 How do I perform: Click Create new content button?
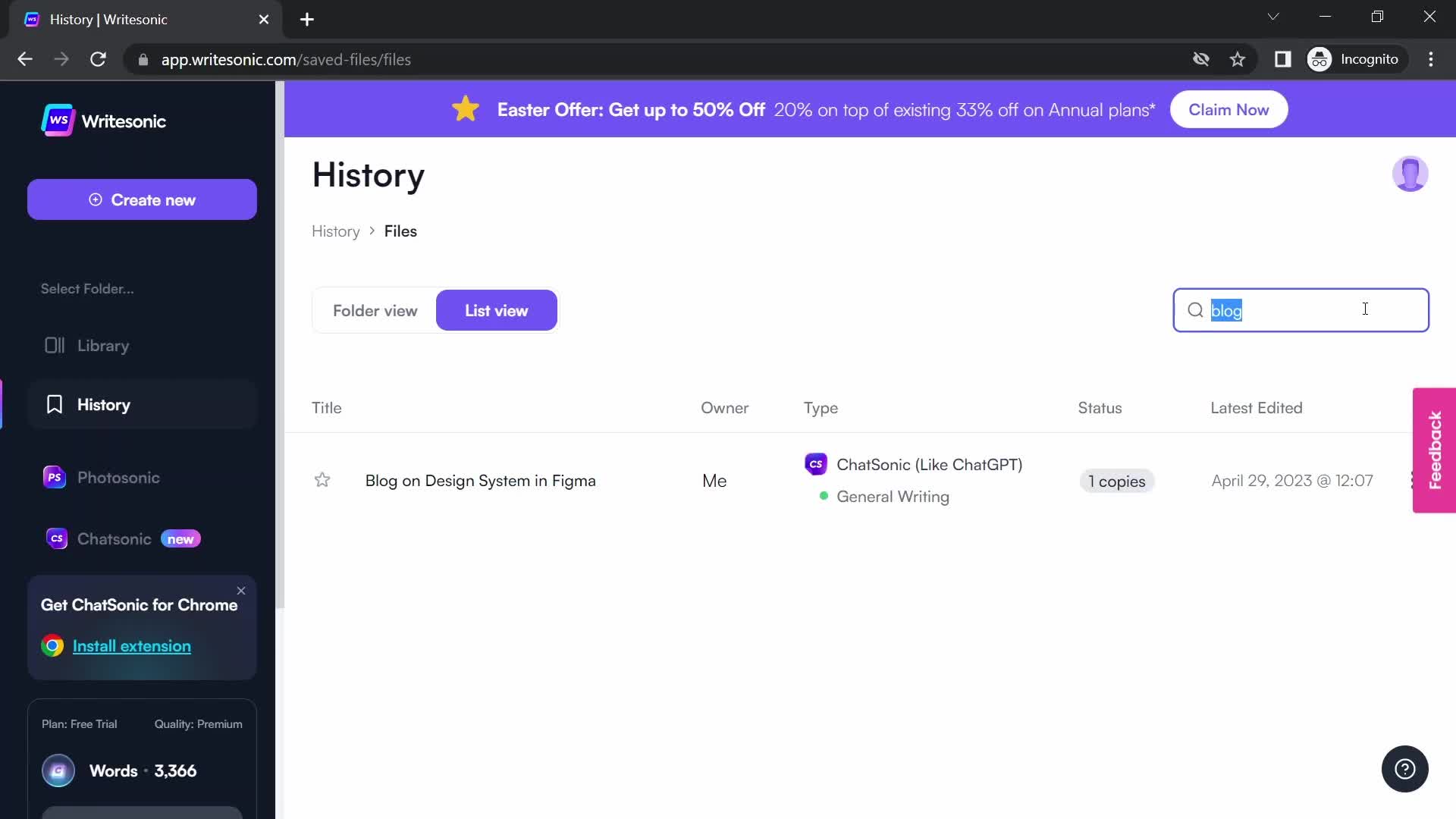pos(141,200)
